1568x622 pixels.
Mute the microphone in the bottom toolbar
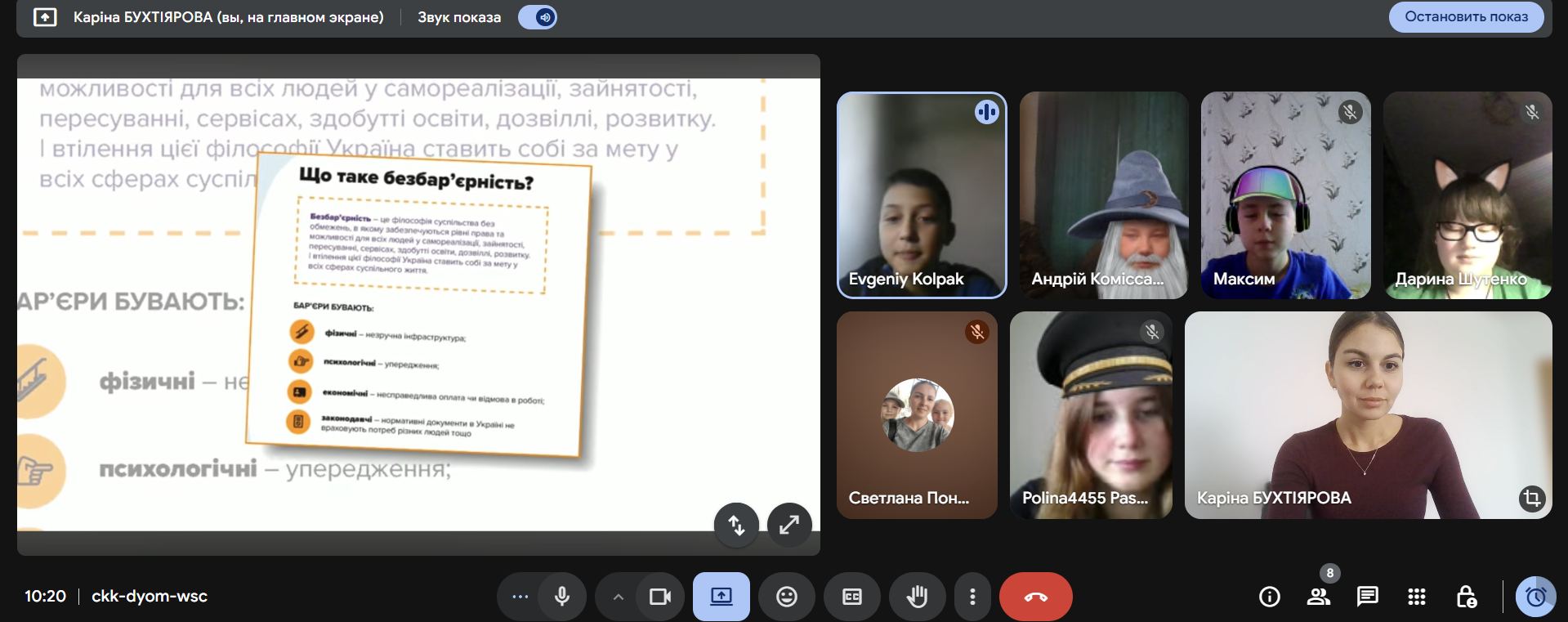(561, 597)
